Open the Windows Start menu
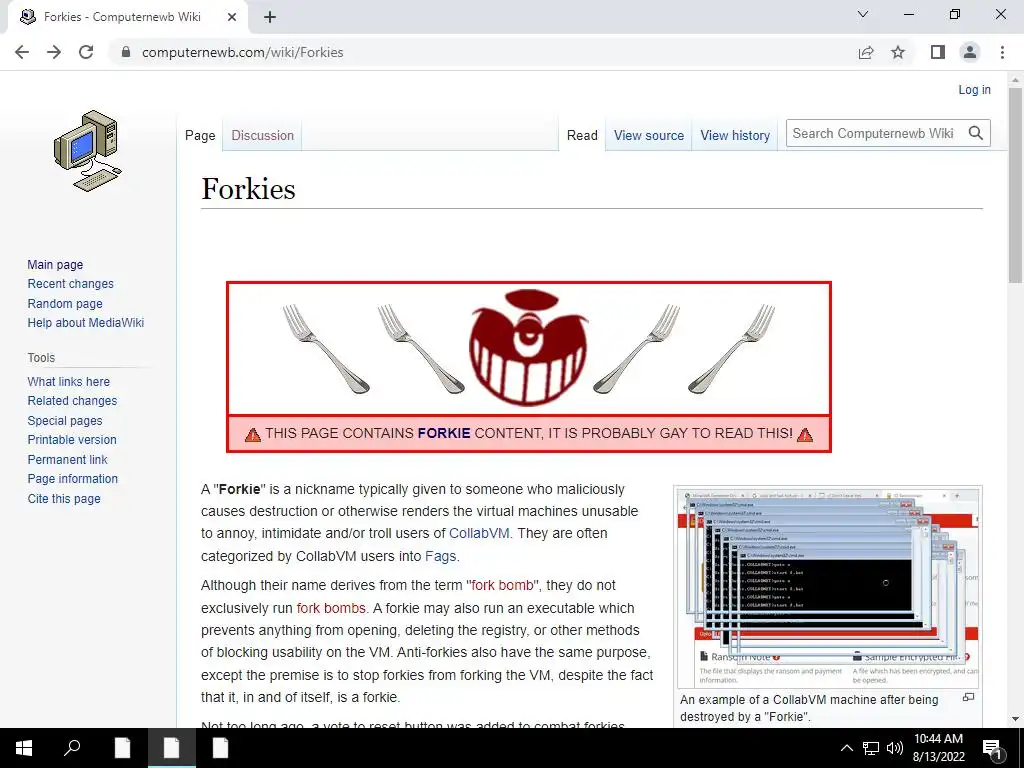The width and height of the screenshot is (1024, 768). pos(24,748)
